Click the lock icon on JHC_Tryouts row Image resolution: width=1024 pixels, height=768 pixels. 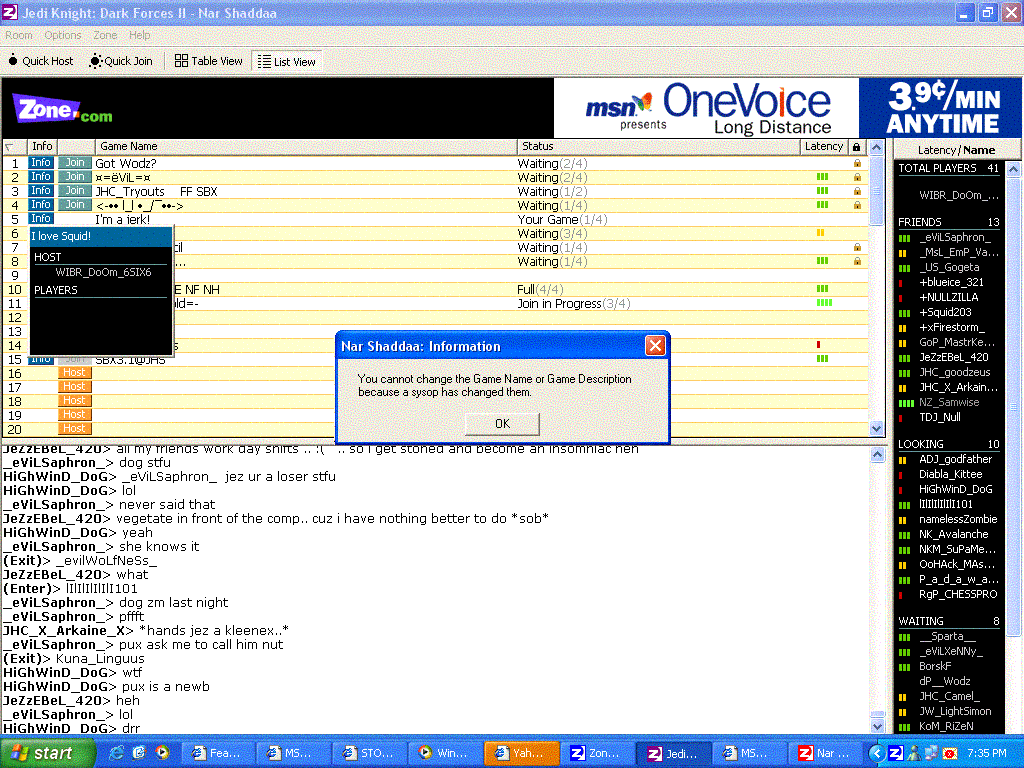(x=857, y=191)
